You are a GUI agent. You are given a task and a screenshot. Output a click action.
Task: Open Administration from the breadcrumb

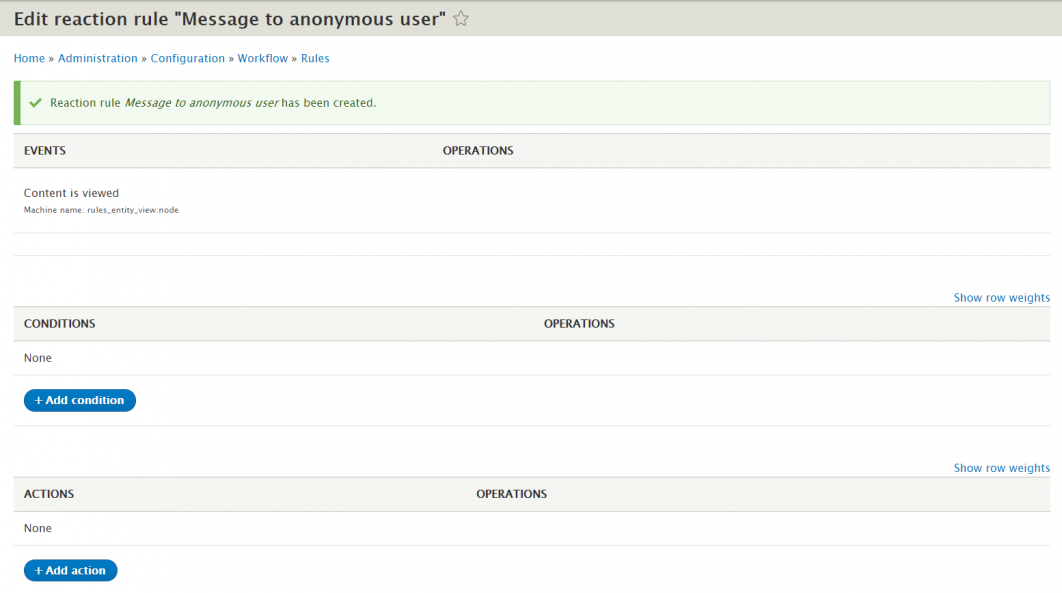coord(97,58)
